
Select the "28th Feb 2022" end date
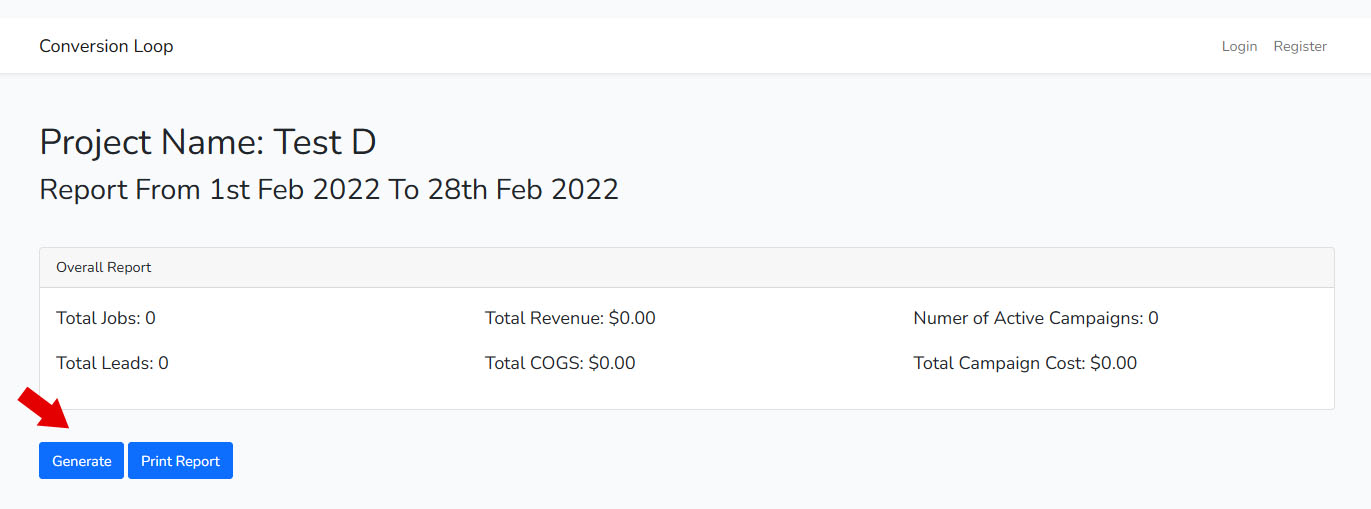523,189
